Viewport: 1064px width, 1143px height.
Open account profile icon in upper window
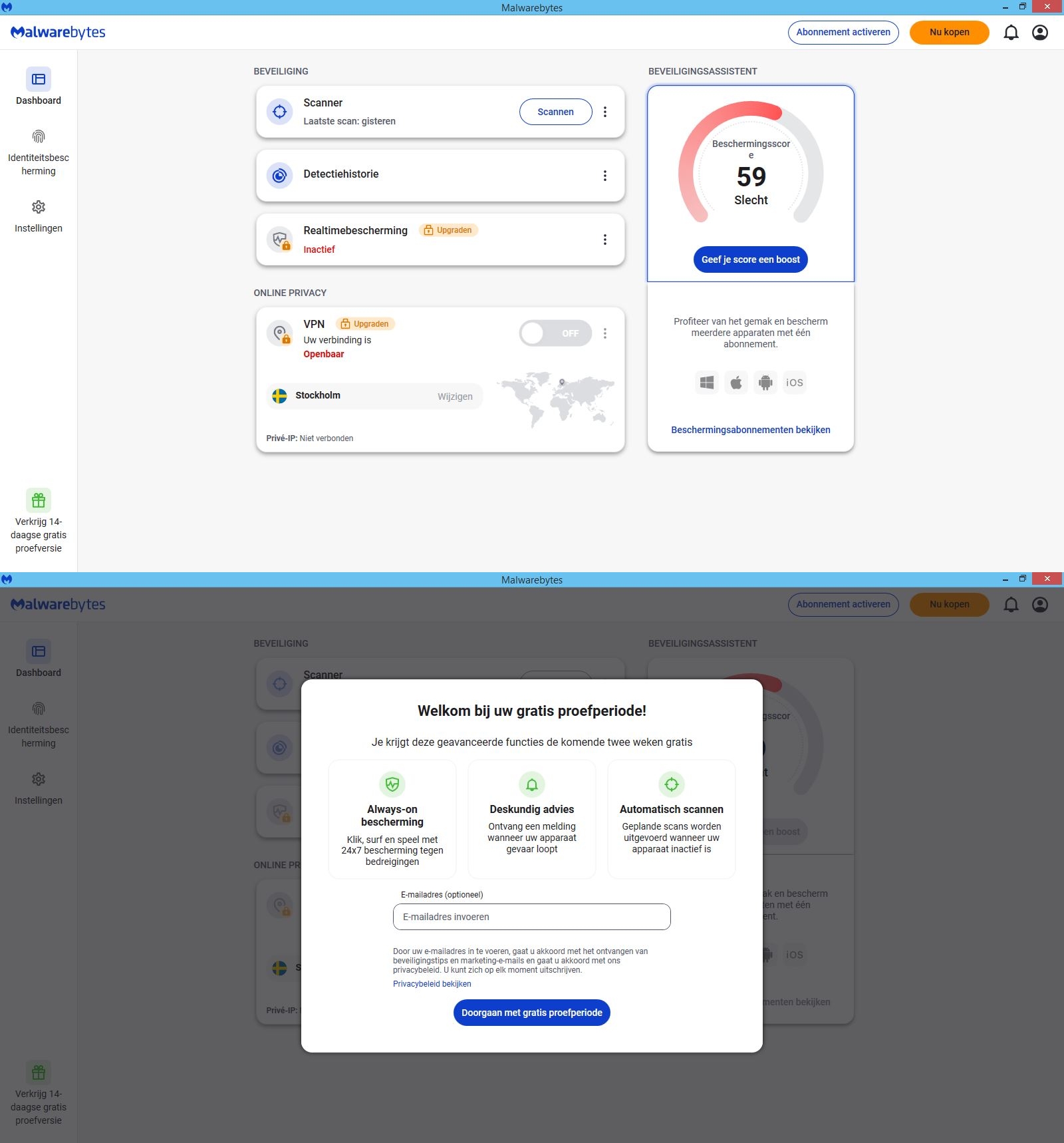tap(1040, 33)
